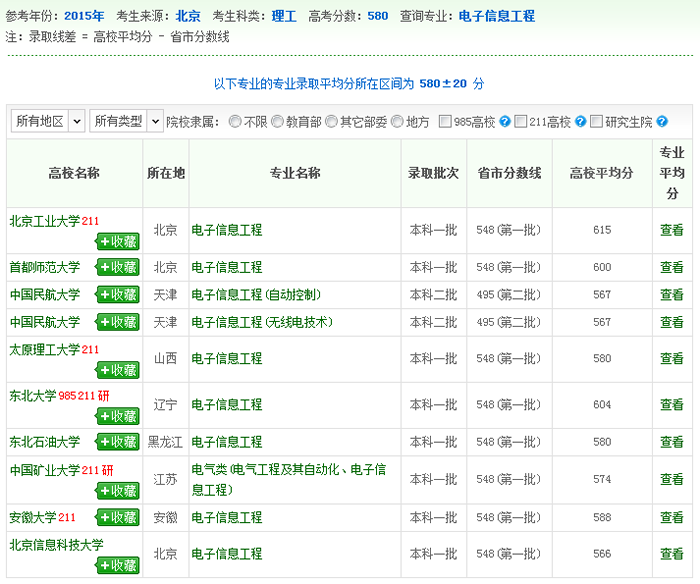700x584 pixels.
Task: Open 中国矿业大学 university link
Action: [x=45, y=470]
